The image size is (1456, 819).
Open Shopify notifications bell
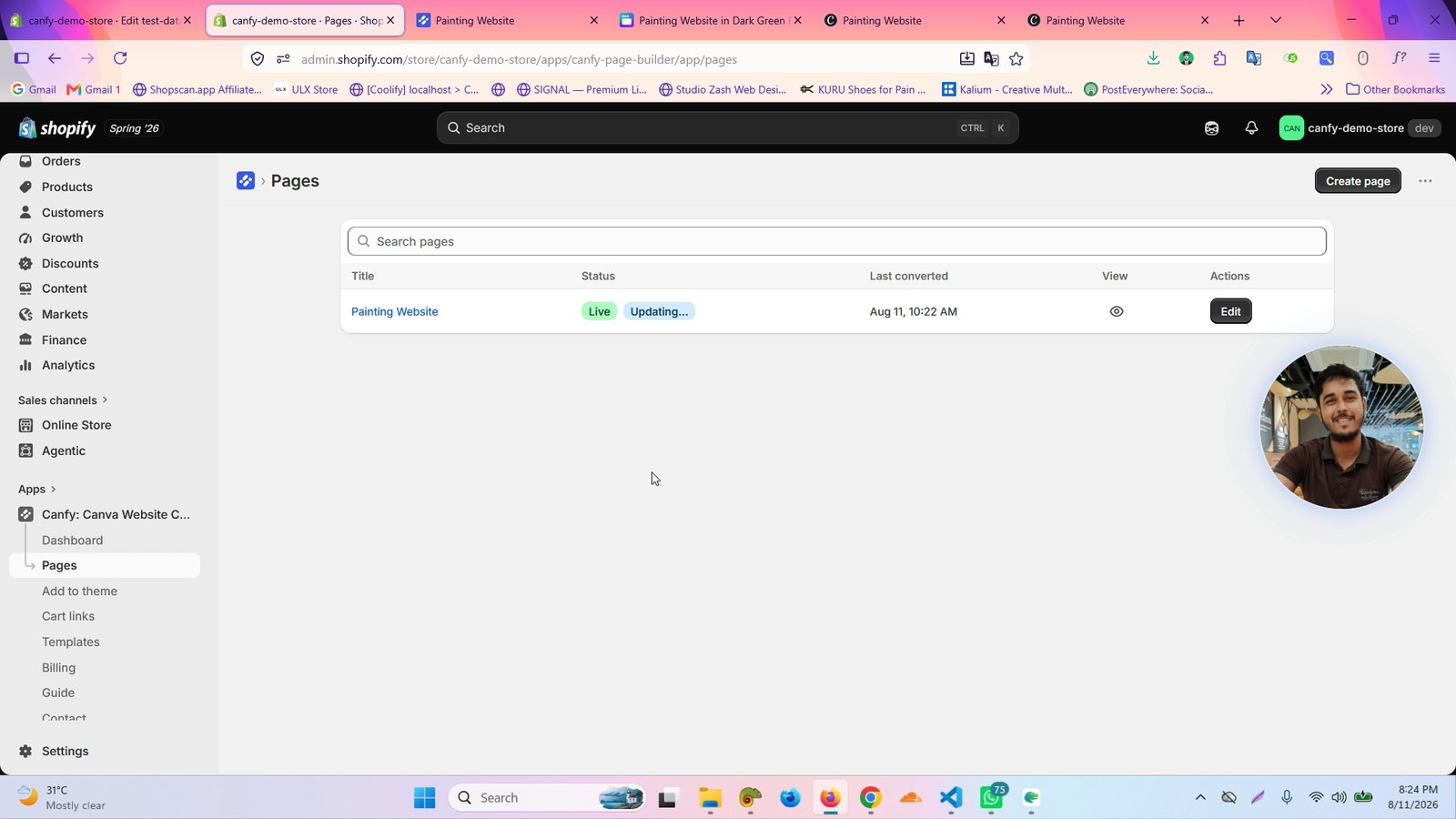pyautogui.click(x=1251, y=128)
